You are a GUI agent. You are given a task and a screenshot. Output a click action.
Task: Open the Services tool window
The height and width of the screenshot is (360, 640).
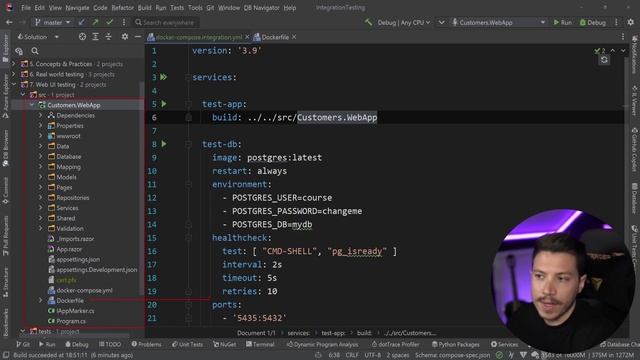click(504, 344)
